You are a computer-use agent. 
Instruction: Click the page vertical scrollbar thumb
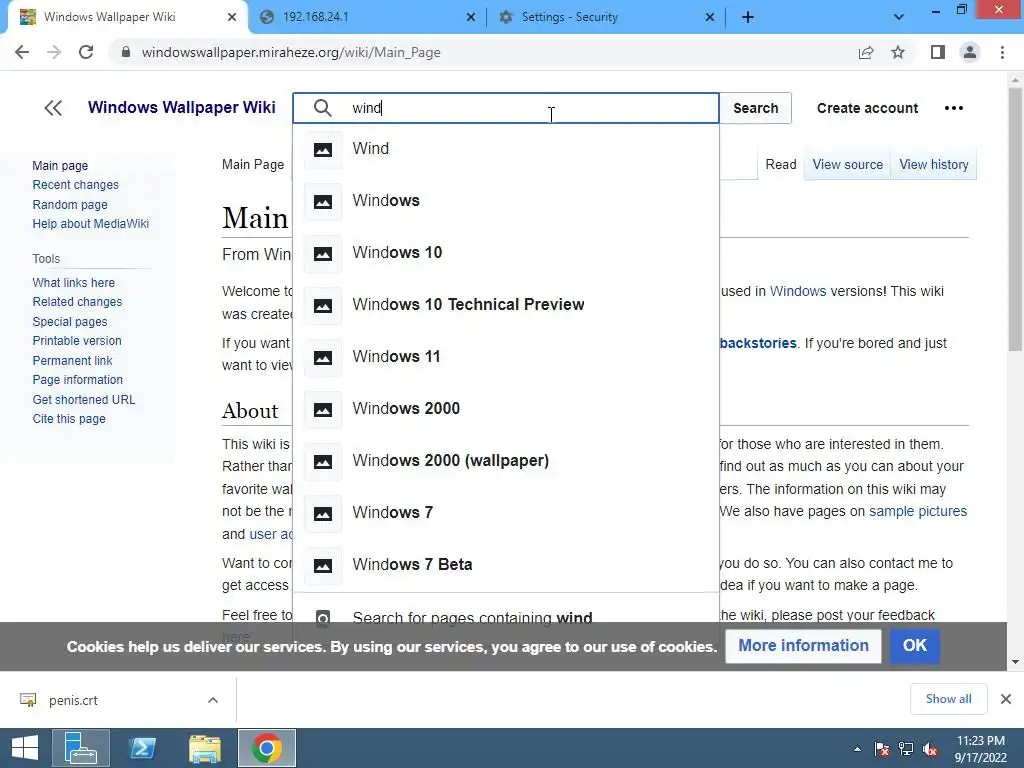pos(1015,219)
